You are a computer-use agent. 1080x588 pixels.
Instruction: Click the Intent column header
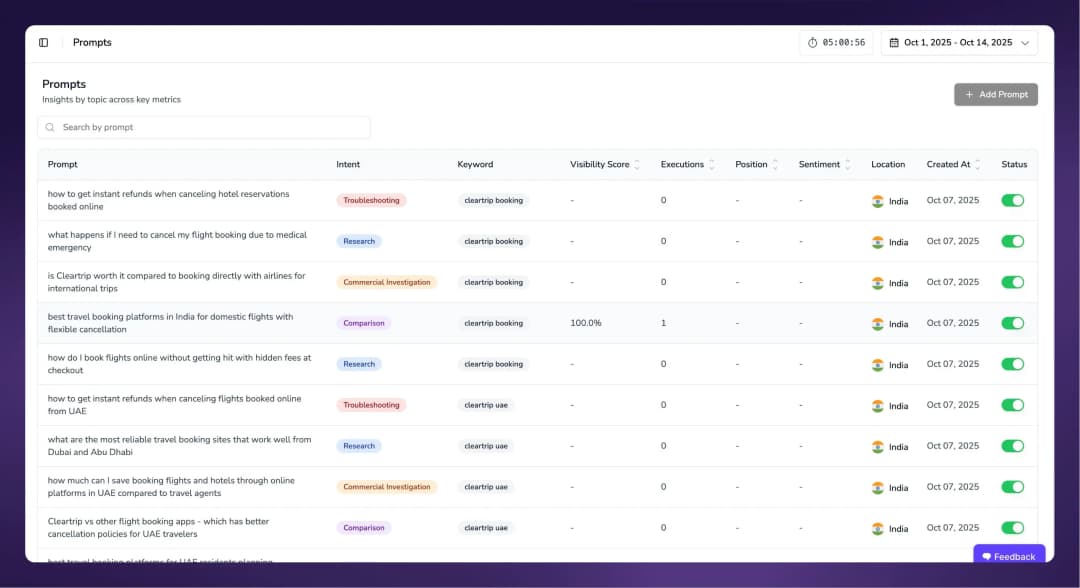coord(348,165)
